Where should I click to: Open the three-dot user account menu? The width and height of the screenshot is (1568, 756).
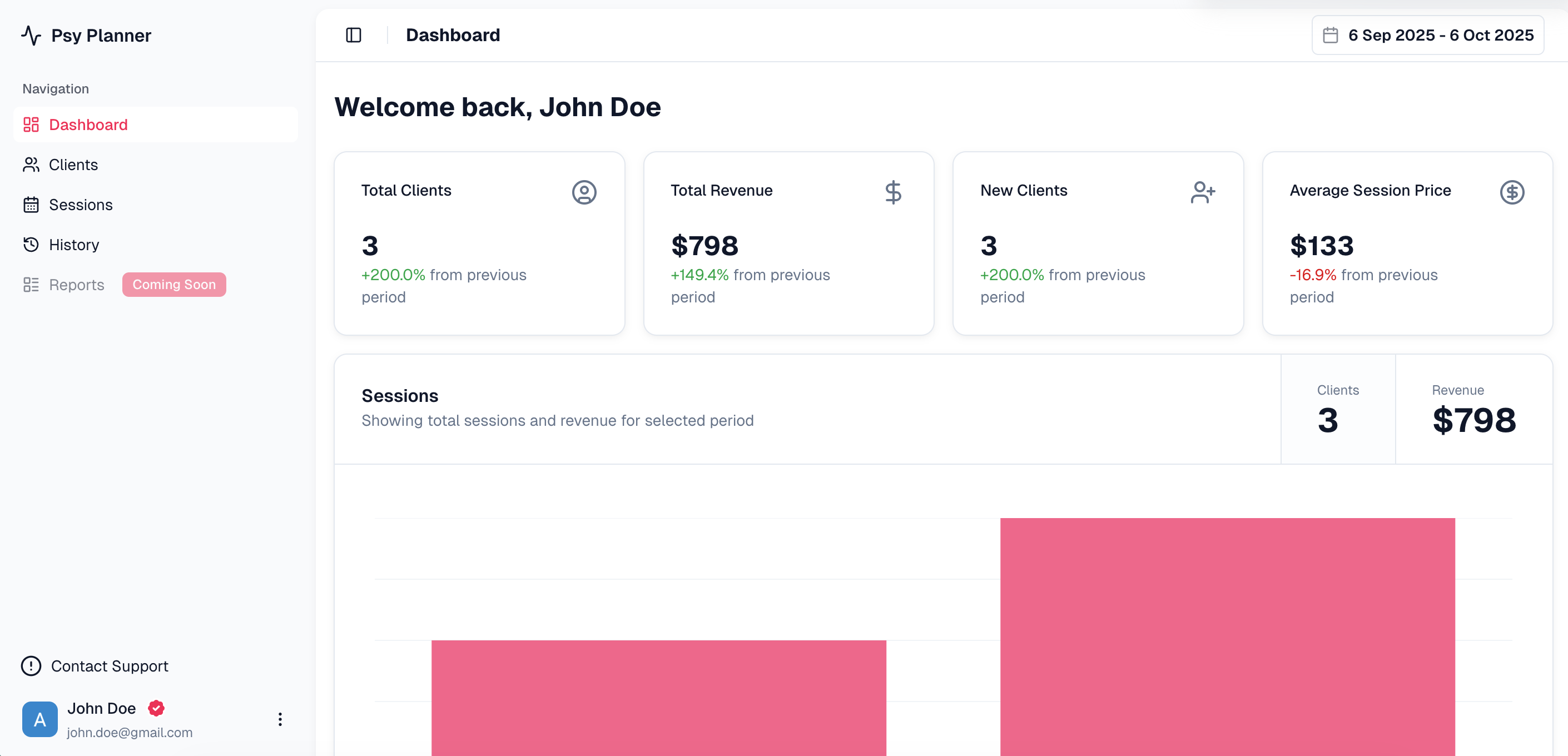(x=280, y=719)
